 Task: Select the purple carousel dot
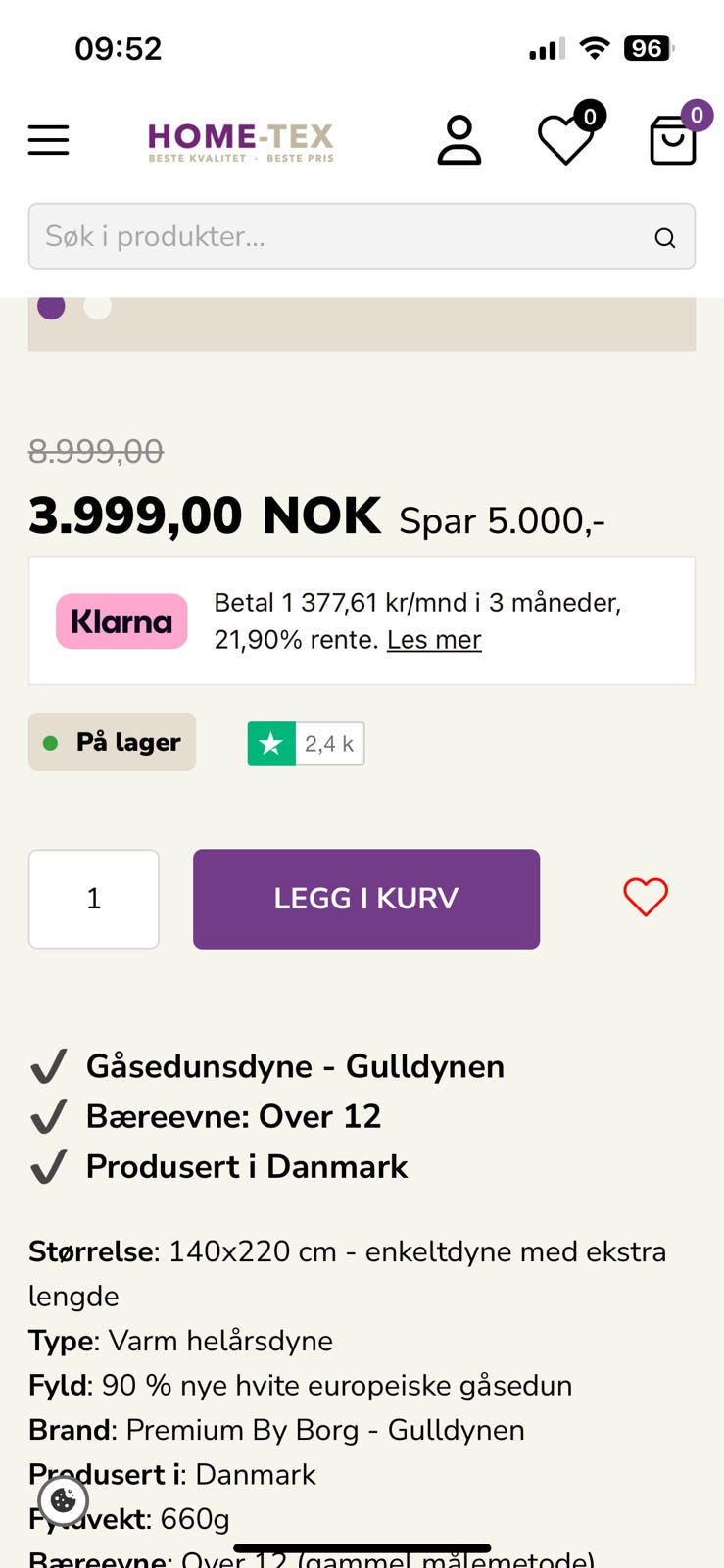pos(51,306)
